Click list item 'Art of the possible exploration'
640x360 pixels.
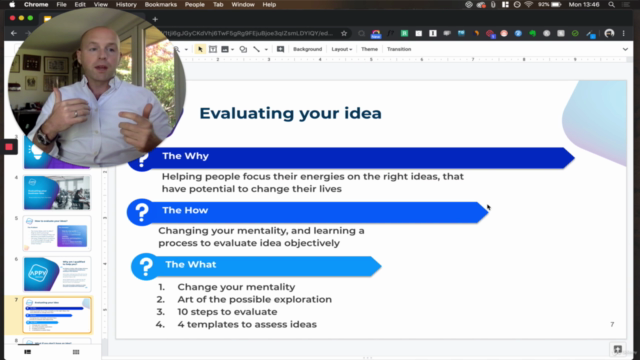pyautogui.click(x=254, y=299)
